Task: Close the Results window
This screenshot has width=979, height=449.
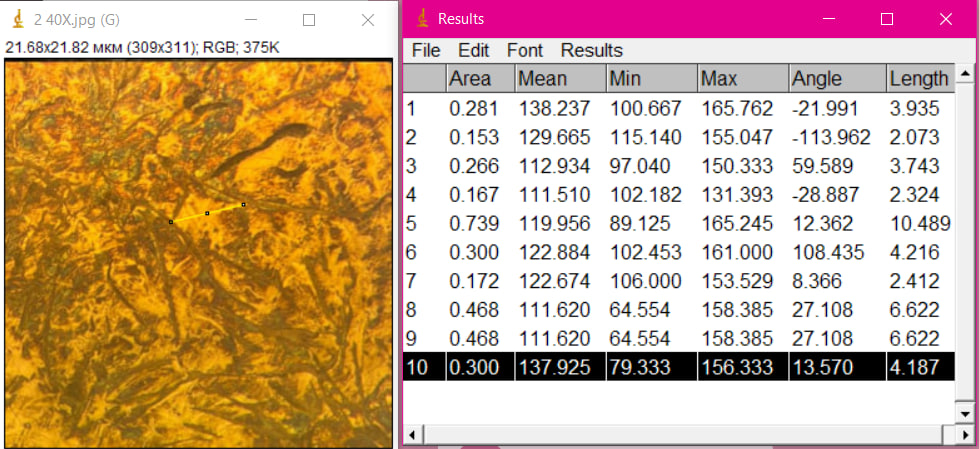Action: click(x=945, y=19)
